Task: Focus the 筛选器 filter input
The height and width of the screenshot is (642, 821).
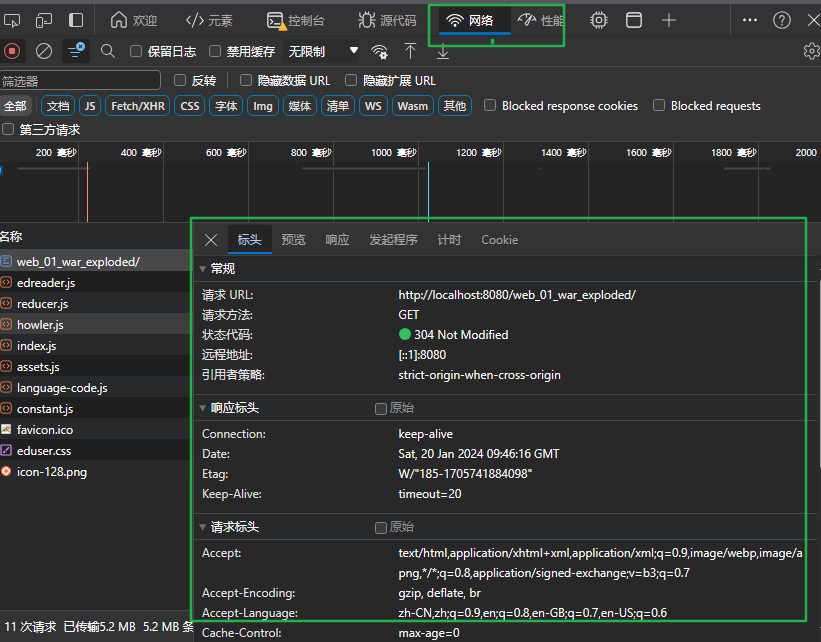Action: point(80,81)
